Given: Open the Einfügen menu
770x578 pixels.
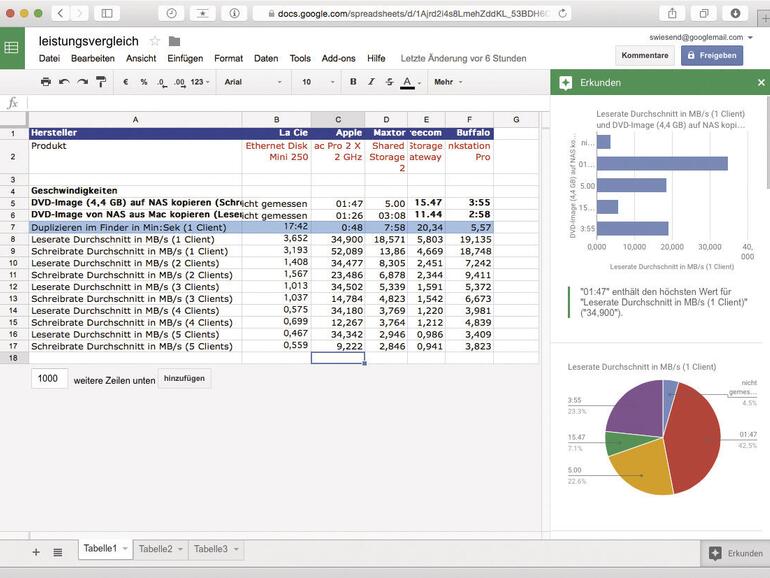Looking at the screenshot, I should (185, 58).
